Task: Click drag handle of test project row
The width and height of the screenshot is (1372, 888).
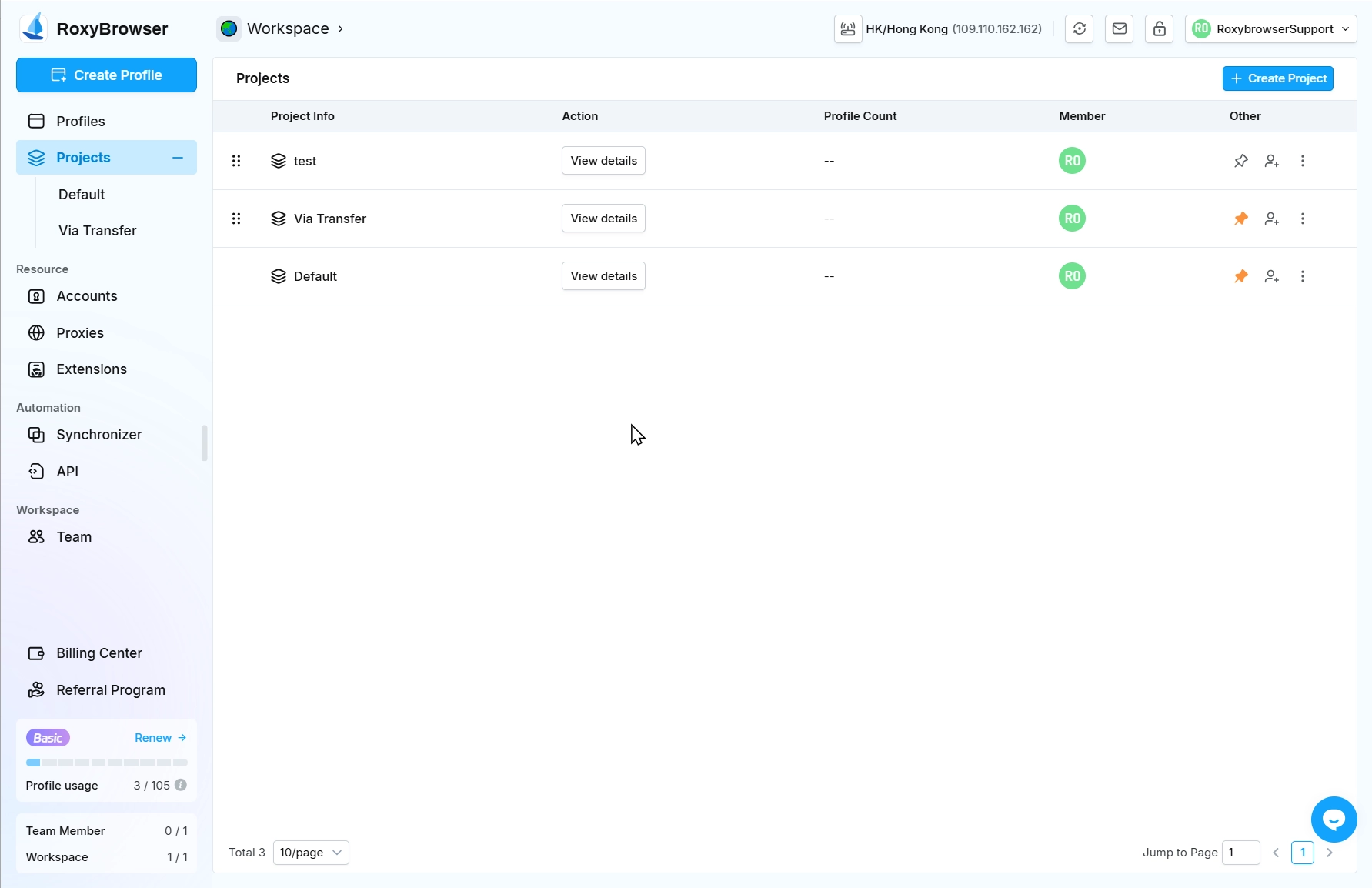Action: [x=236, y=161]
